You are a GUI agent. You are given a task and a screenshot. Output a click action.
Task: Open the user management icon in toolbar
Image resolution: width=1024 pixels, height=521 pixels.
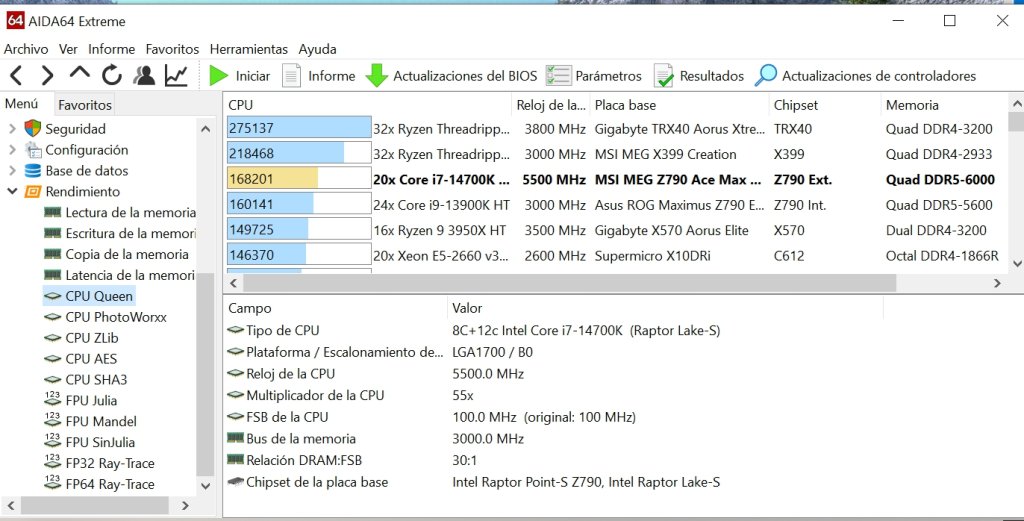(144, 76)
